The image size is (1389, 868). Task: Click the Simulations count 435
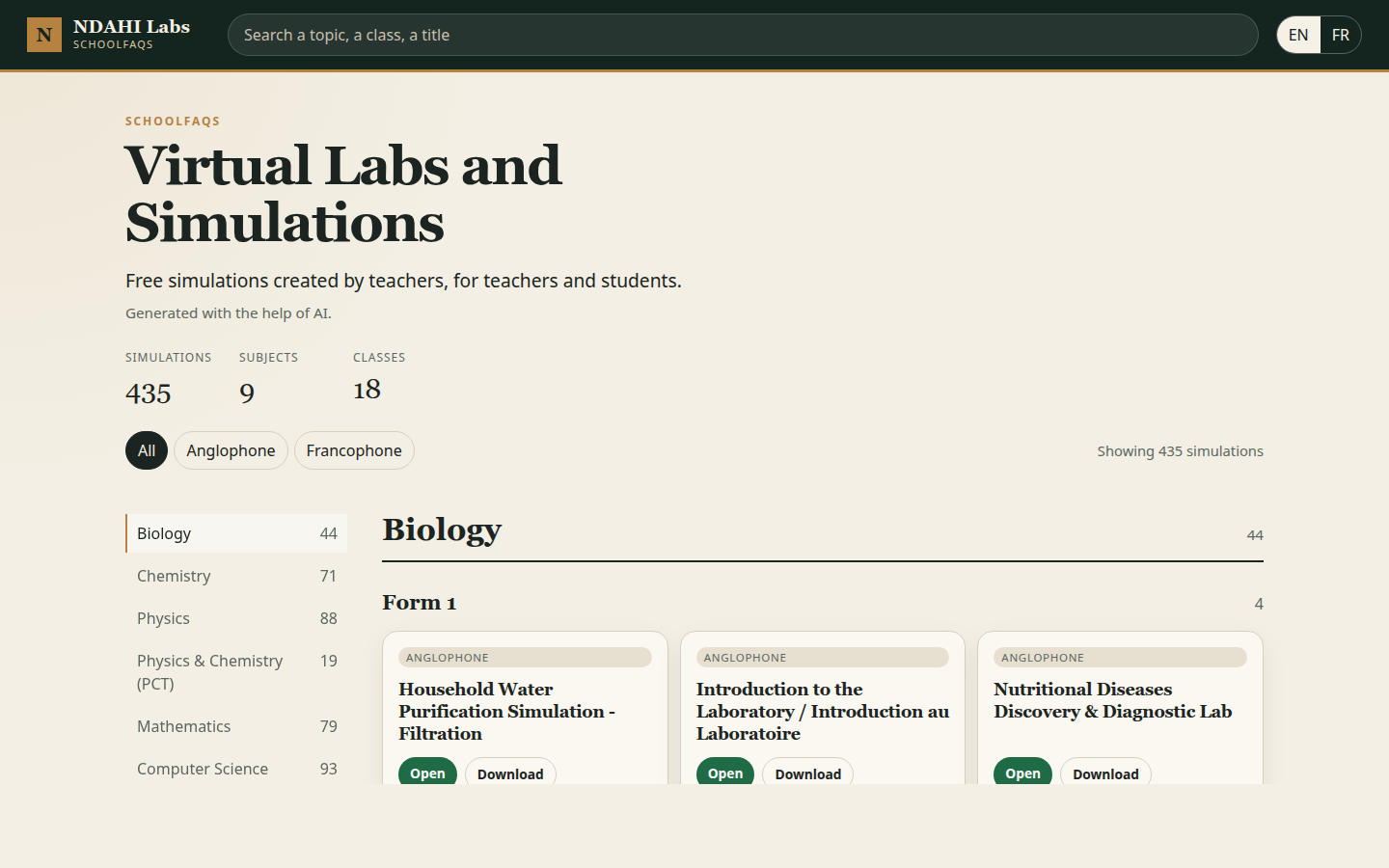click(149, 393)
